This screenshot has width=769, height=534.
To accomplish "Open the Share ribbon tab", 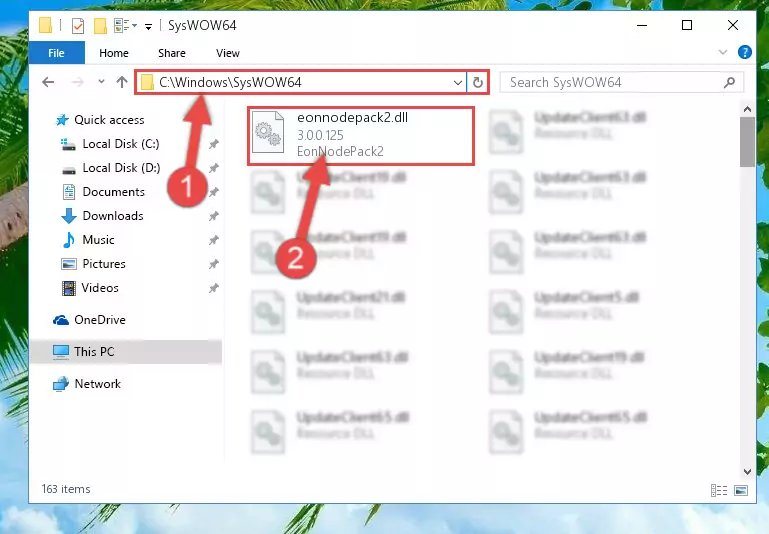I will coord(172,53).
